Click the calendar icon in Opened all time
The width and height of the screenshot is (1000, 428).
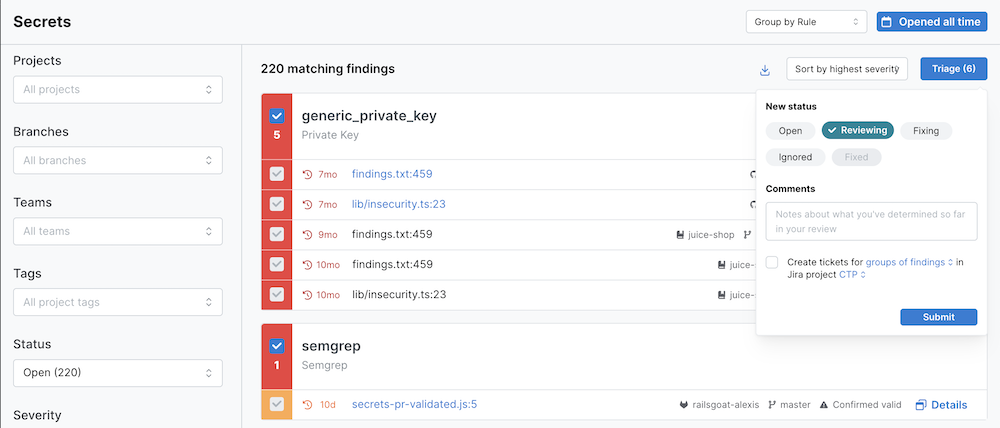[887, 22]
